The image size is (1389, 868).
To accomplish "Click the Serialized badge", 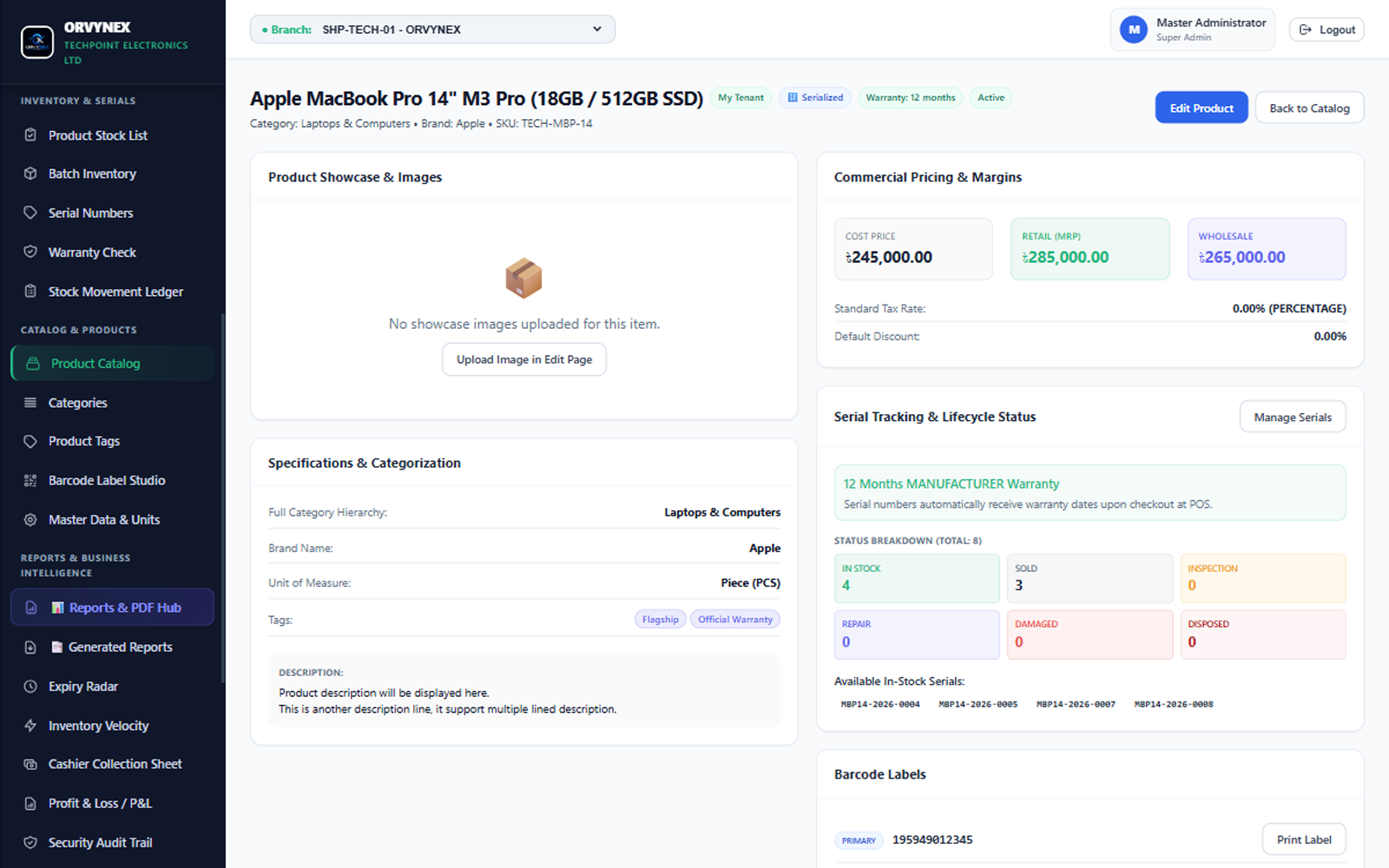I will coord(815,97).
